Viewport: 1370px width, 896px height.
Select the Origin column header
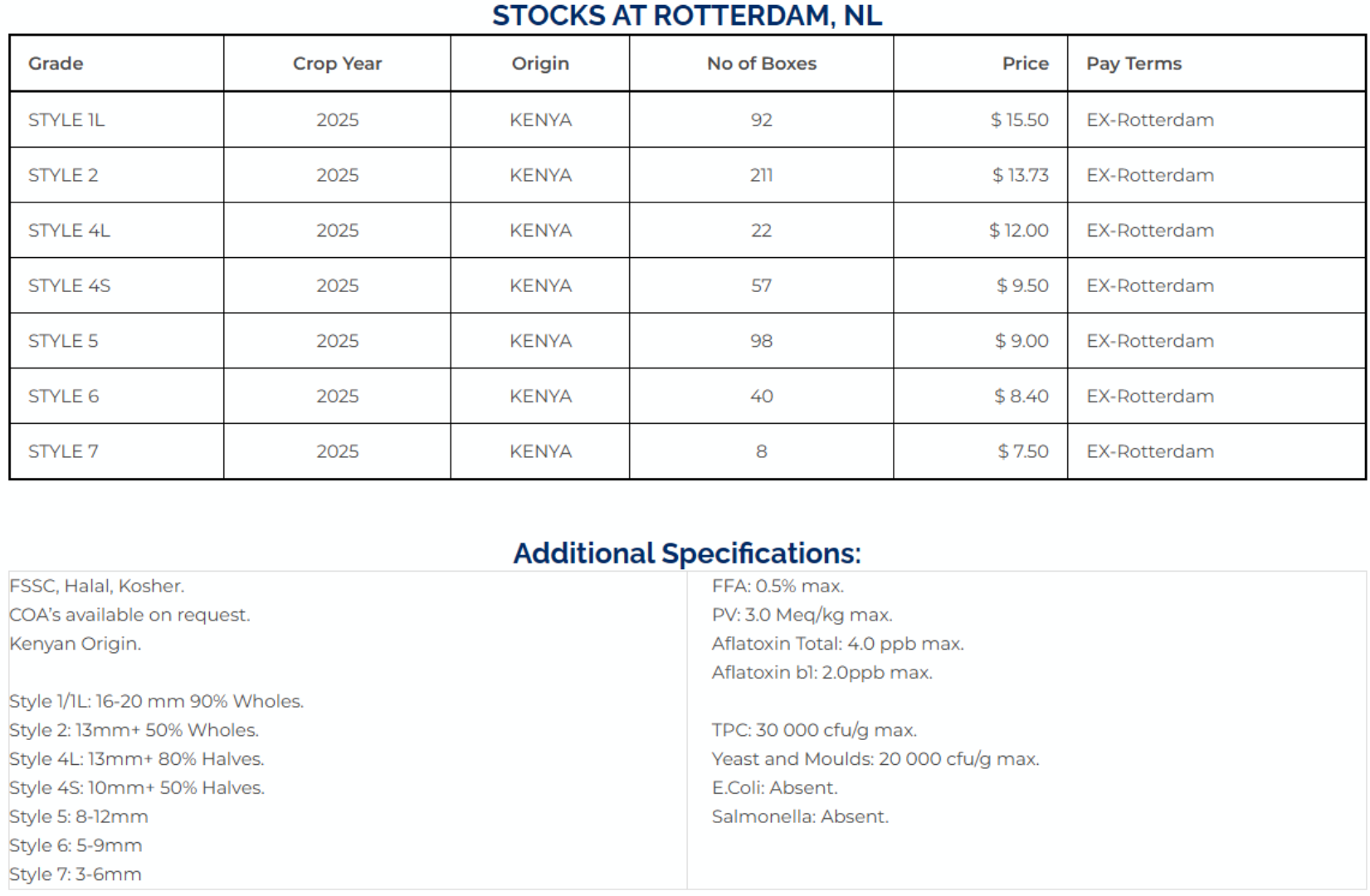(540, 63)
